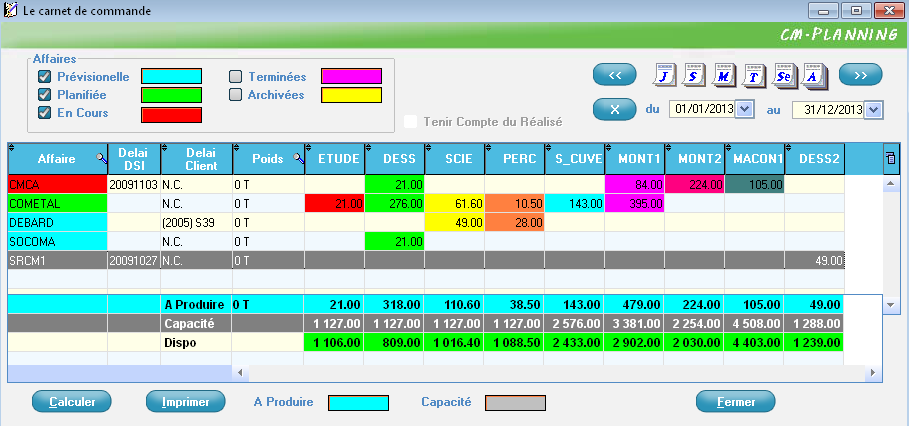This screenshot has width=909, height=426.
Task: Open the table options icon right of DESS2
Action: [x=890, y=158]
